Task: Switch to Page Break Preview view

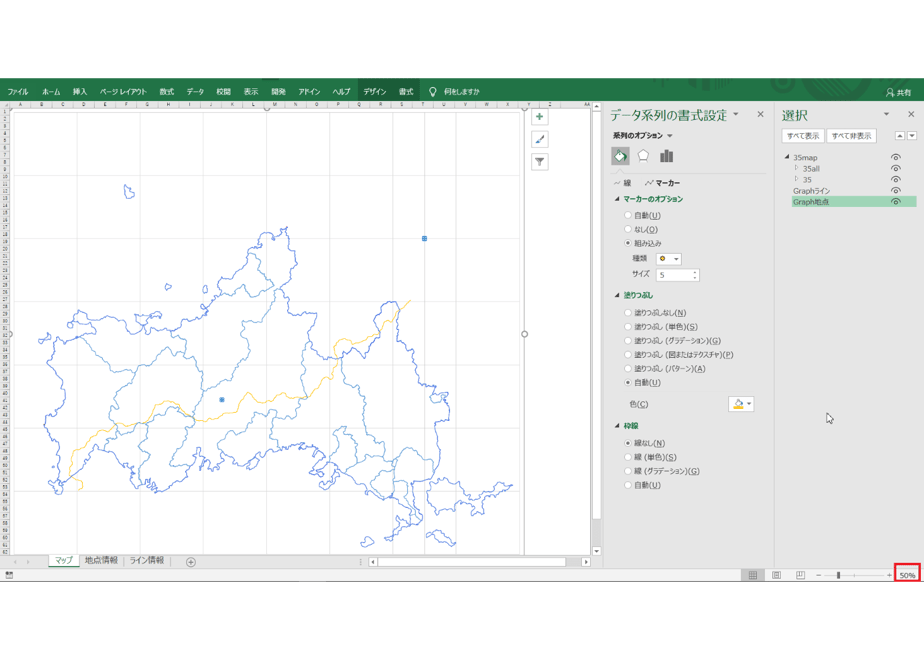Action: click(800, 575)
